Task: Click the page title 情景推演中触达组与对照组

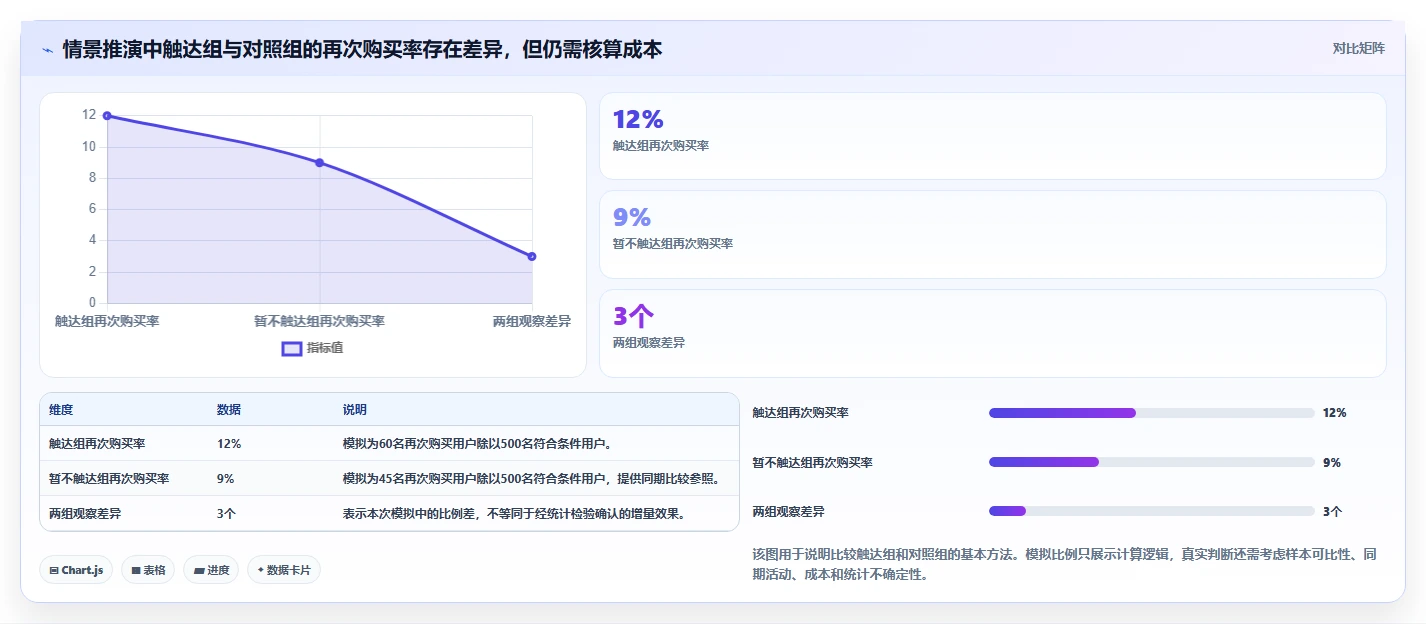Action: pos(362,49)
